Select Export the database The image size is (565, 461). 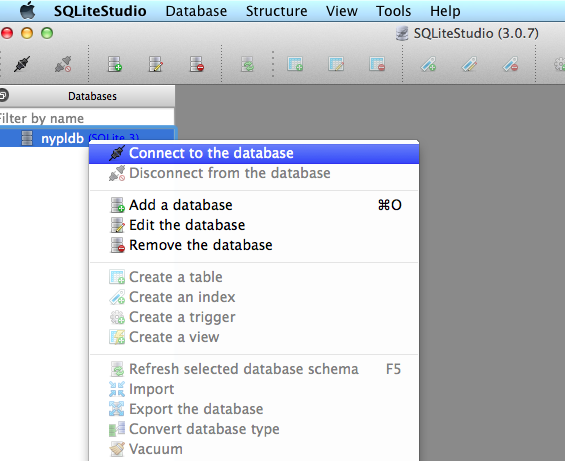(x=254, y=409)
